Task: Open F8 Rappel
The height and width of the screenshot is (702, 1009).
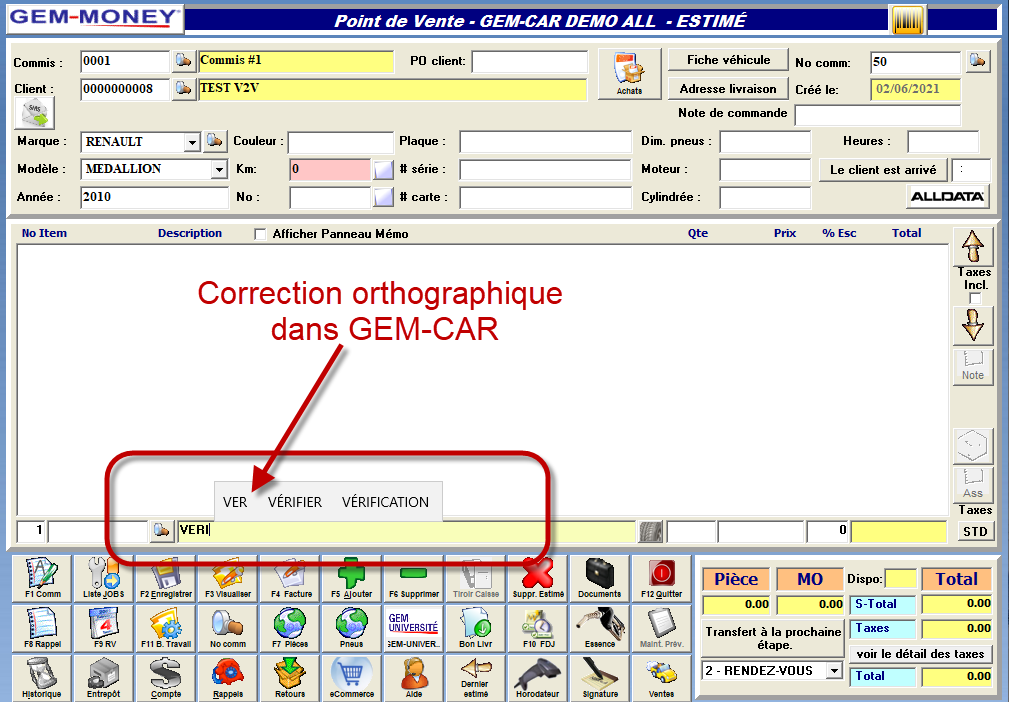Action: [x=42, y=628]
